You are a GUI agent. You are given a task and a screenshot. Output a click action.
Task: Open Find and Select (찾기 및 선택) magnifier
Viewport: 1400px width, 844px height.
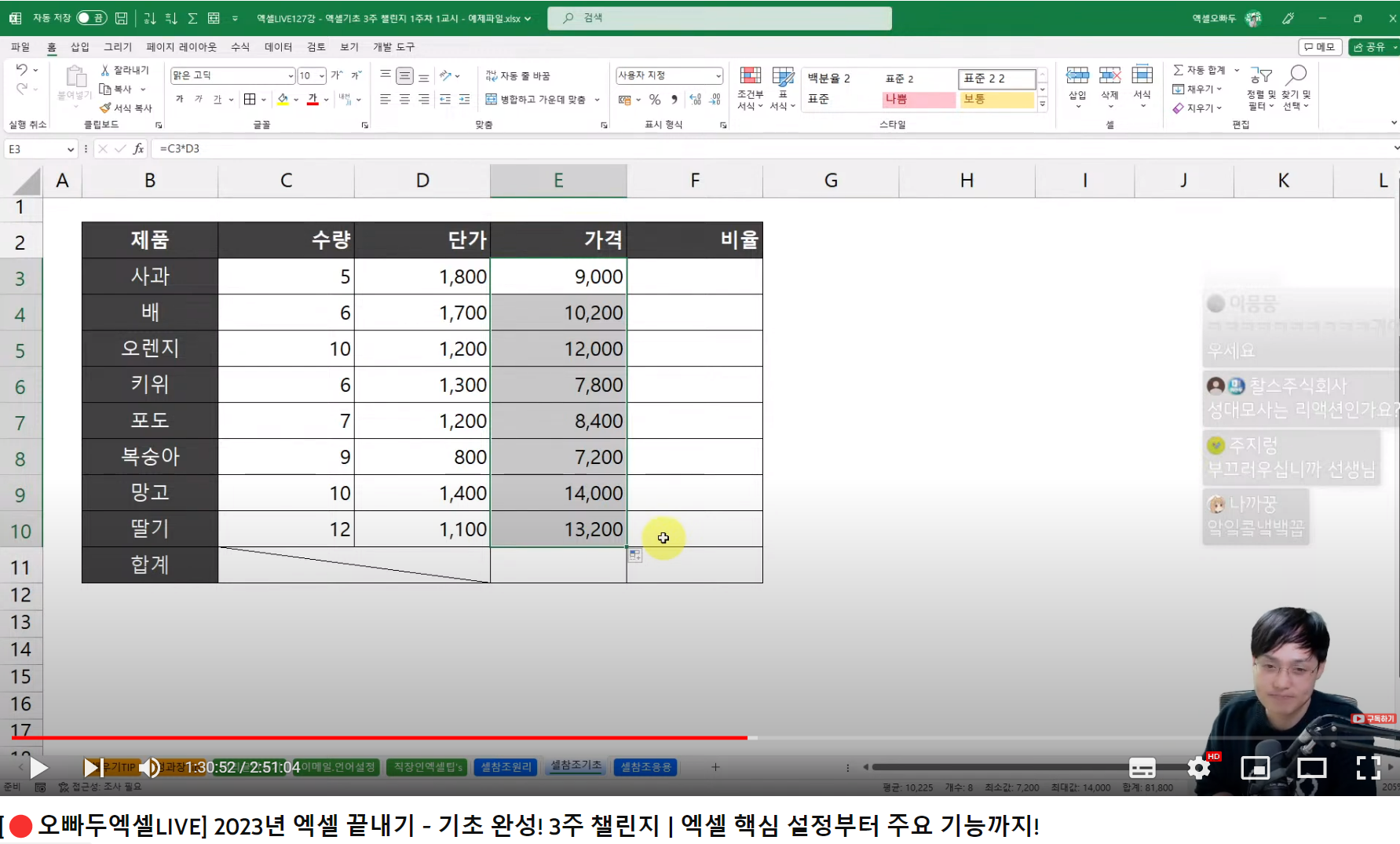(1296, 88)
